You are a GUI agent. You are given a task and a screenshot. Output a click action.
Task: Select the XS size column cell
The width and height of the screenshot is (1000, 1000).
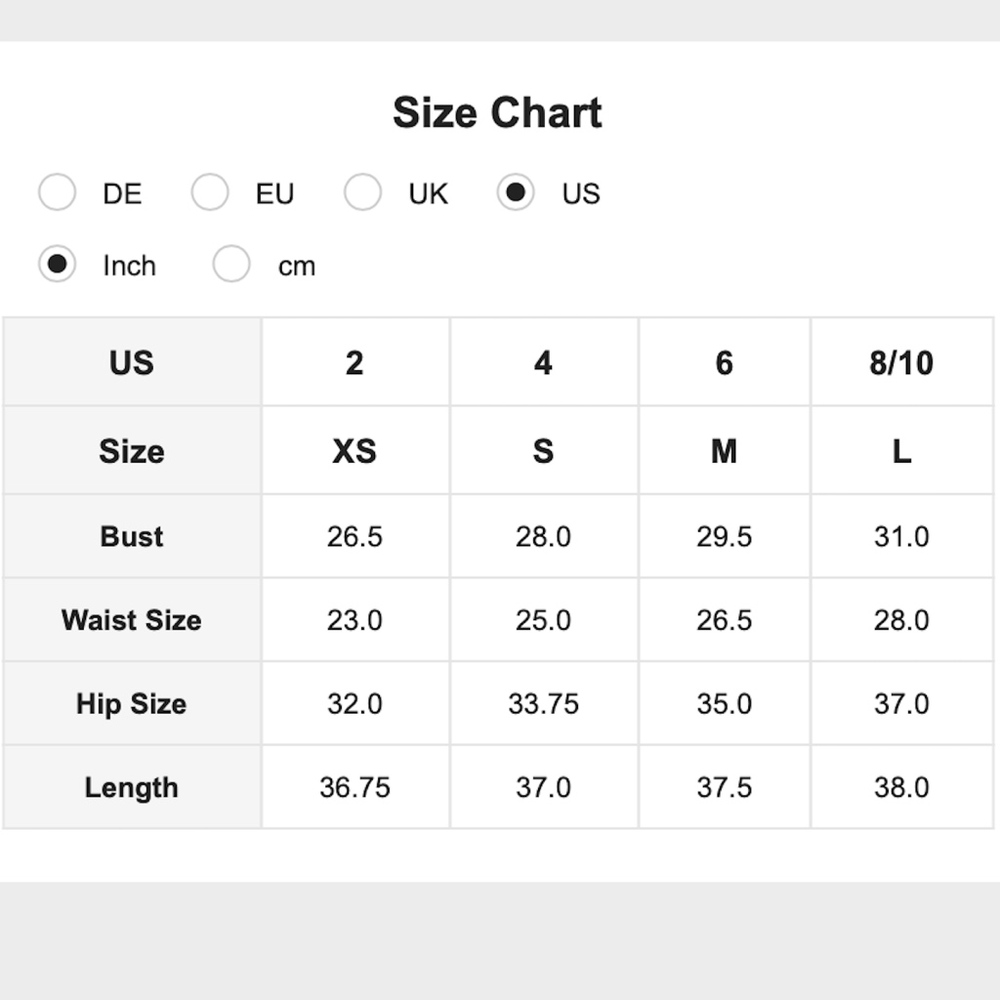[355, 451]
